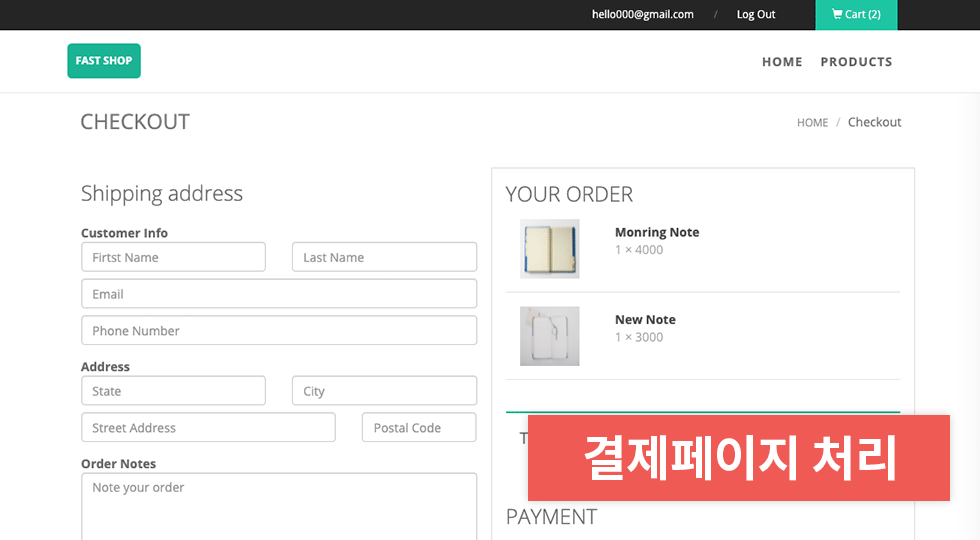
Task: Focus the Street Address field
Action: click(x=208, y=428)
